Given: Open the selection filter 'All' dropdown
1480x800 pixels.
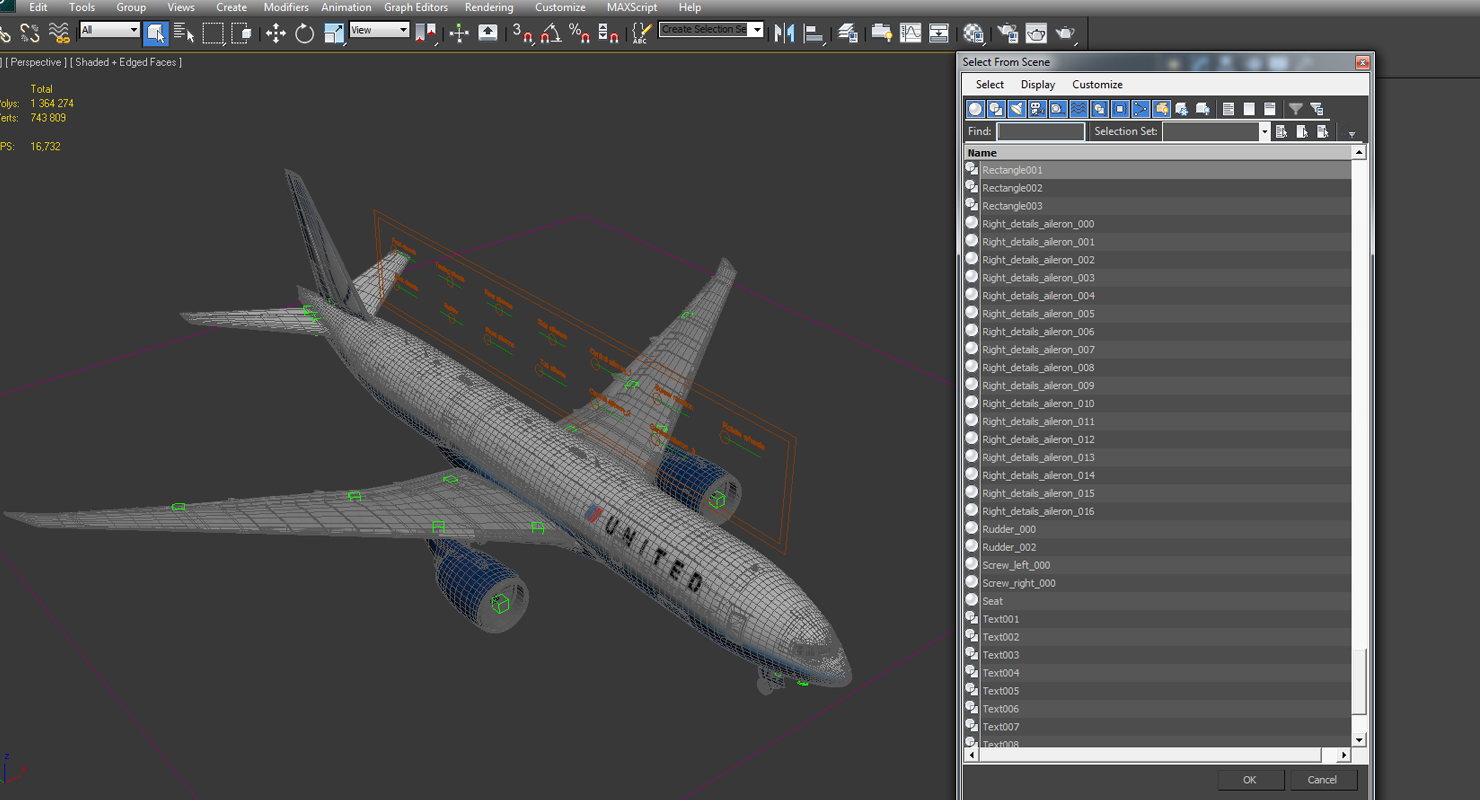Looking at the screenshot, I should [x=109, y=30].
